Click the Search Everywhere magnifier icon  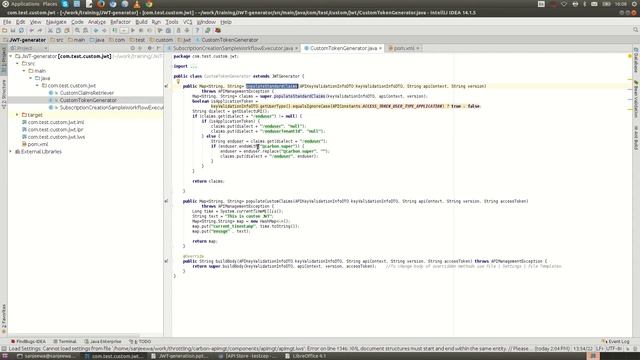(636, 30)
